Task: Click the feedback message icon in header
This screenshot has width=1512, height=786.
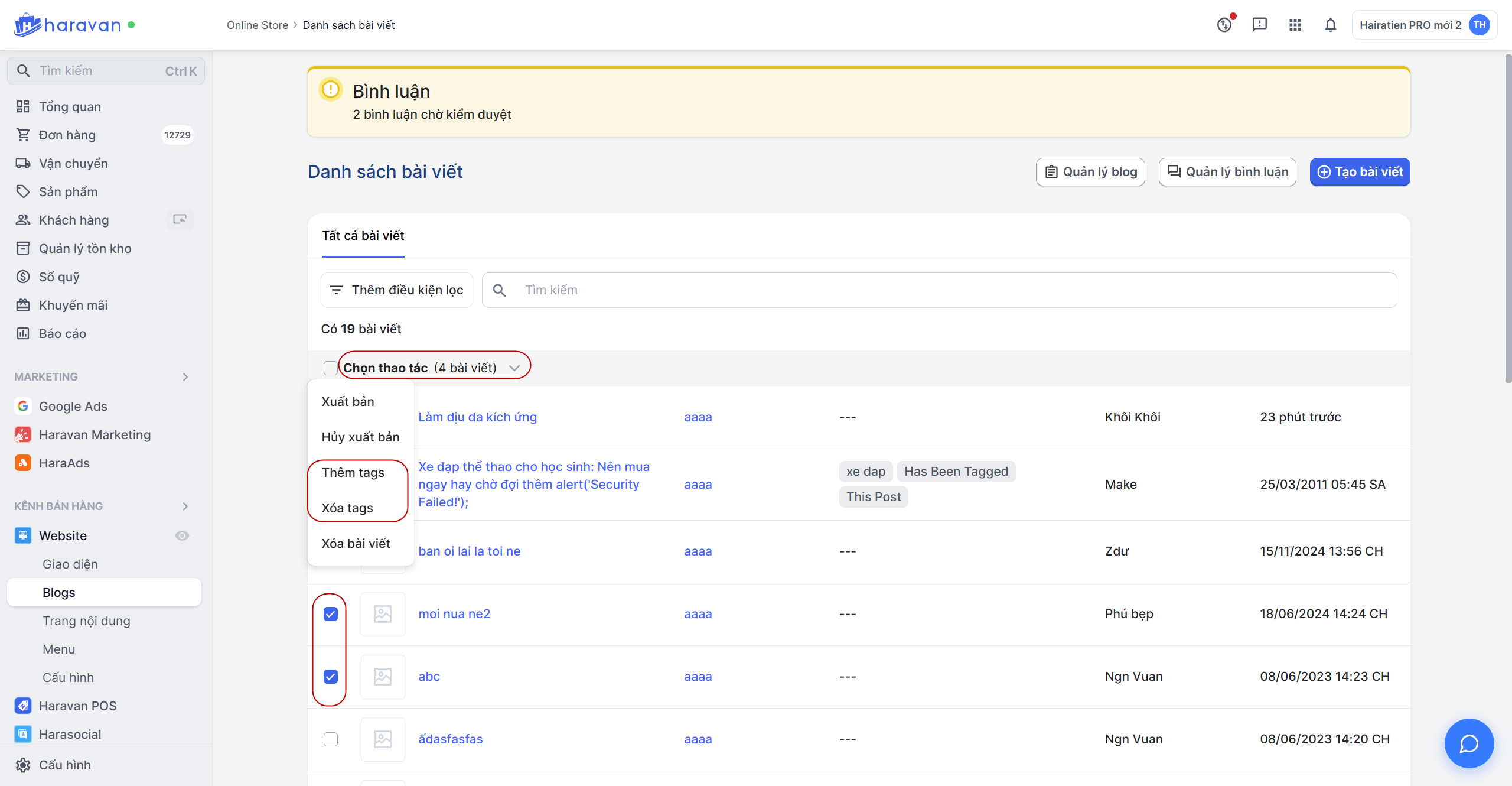Action: (x=1259, y=25)
